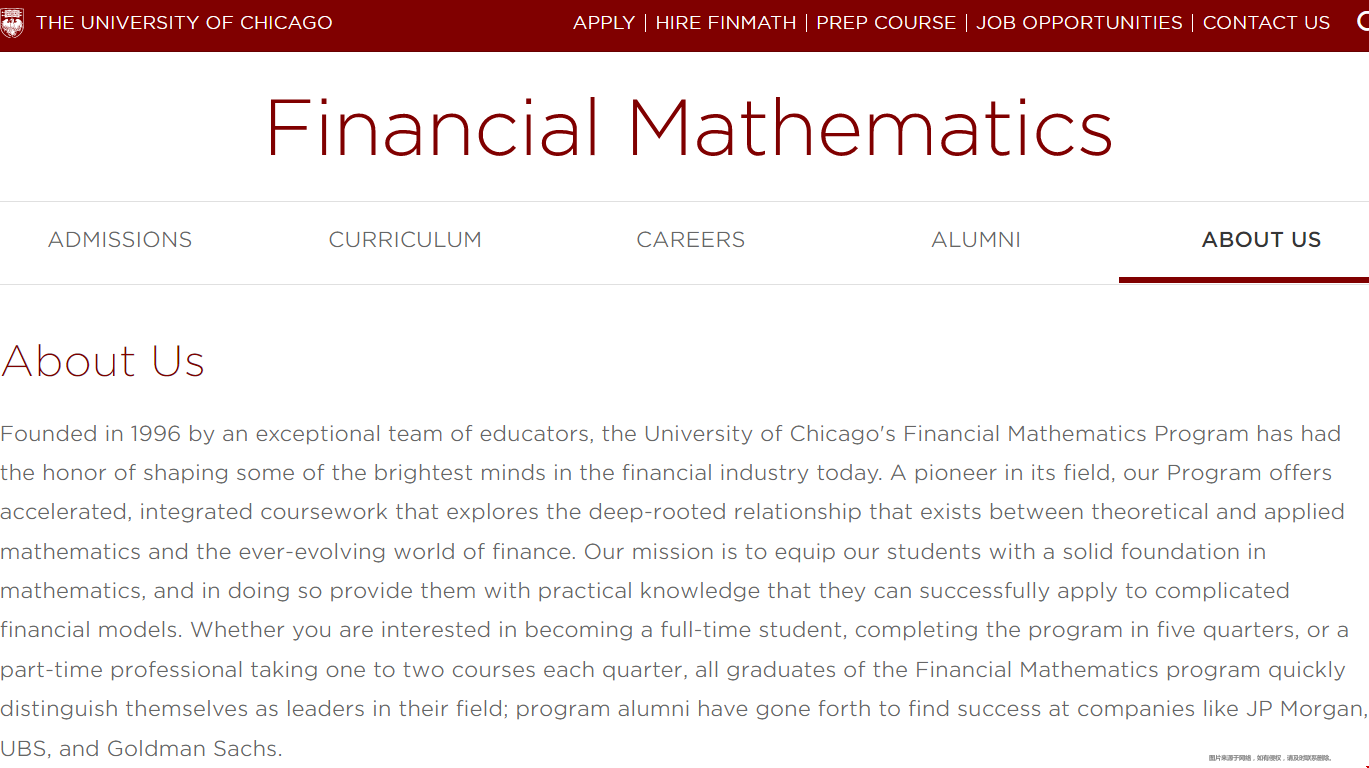Click the Financial Mathematics site title
Image resolution: width=1369 pixels, height=768 pixels.
[689, 128]
